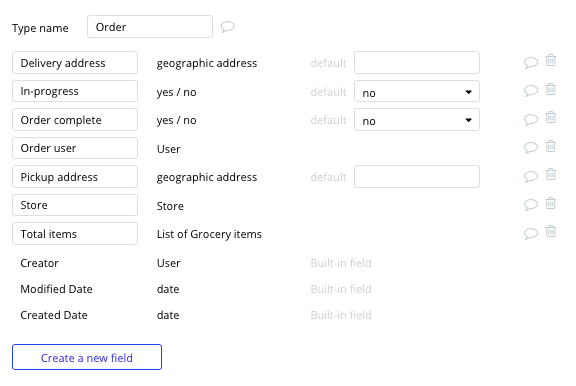Click Built-in field label for Modified Date
The image size is (576, 386).
(341, 289)
